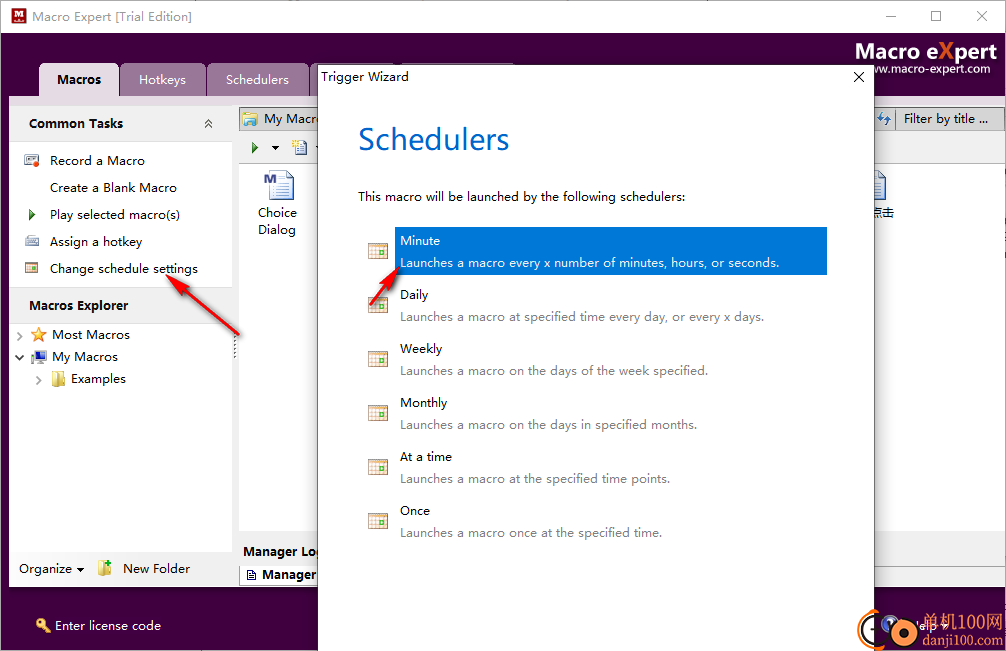This screenshot has height=651, width=1006.
Task: Switch to the Schedulers tab
Action: coord(257,80)
